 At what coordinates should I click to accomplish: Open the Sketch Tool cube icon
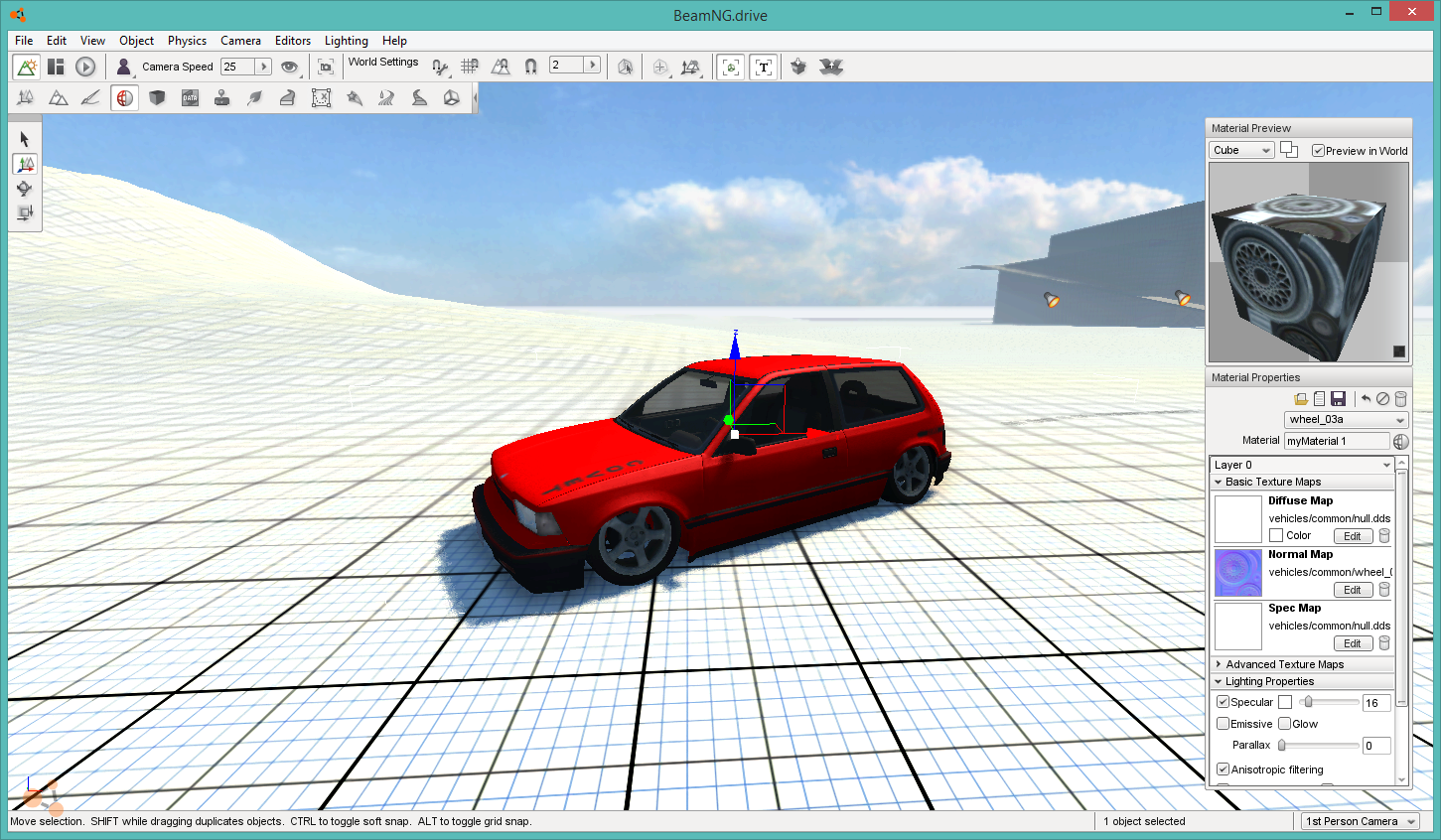157,97
